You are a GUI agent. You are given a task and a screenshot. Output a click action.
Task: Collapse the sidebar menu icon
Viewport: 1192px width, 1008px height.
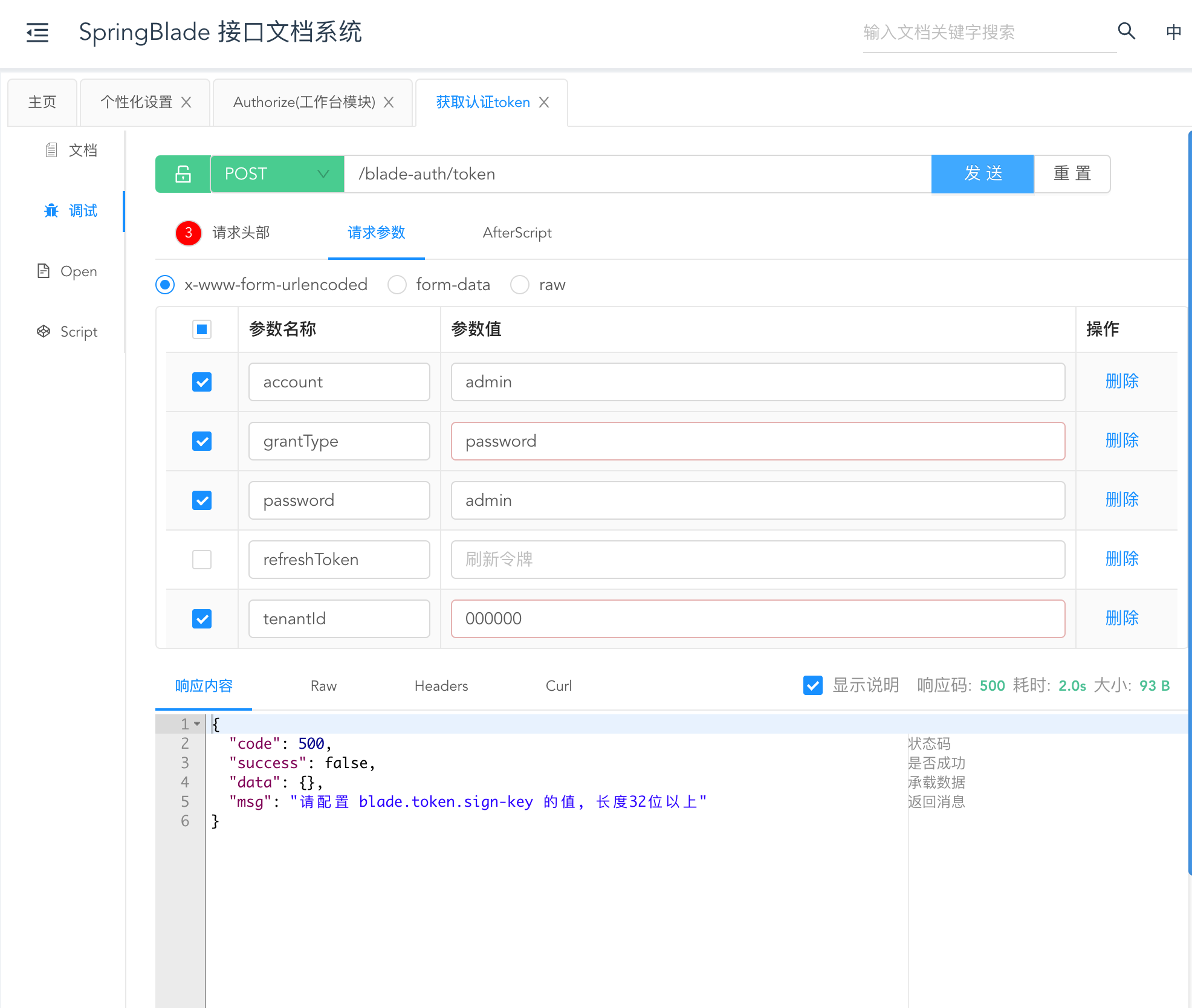pyautogui.click(x=37, y=32)
